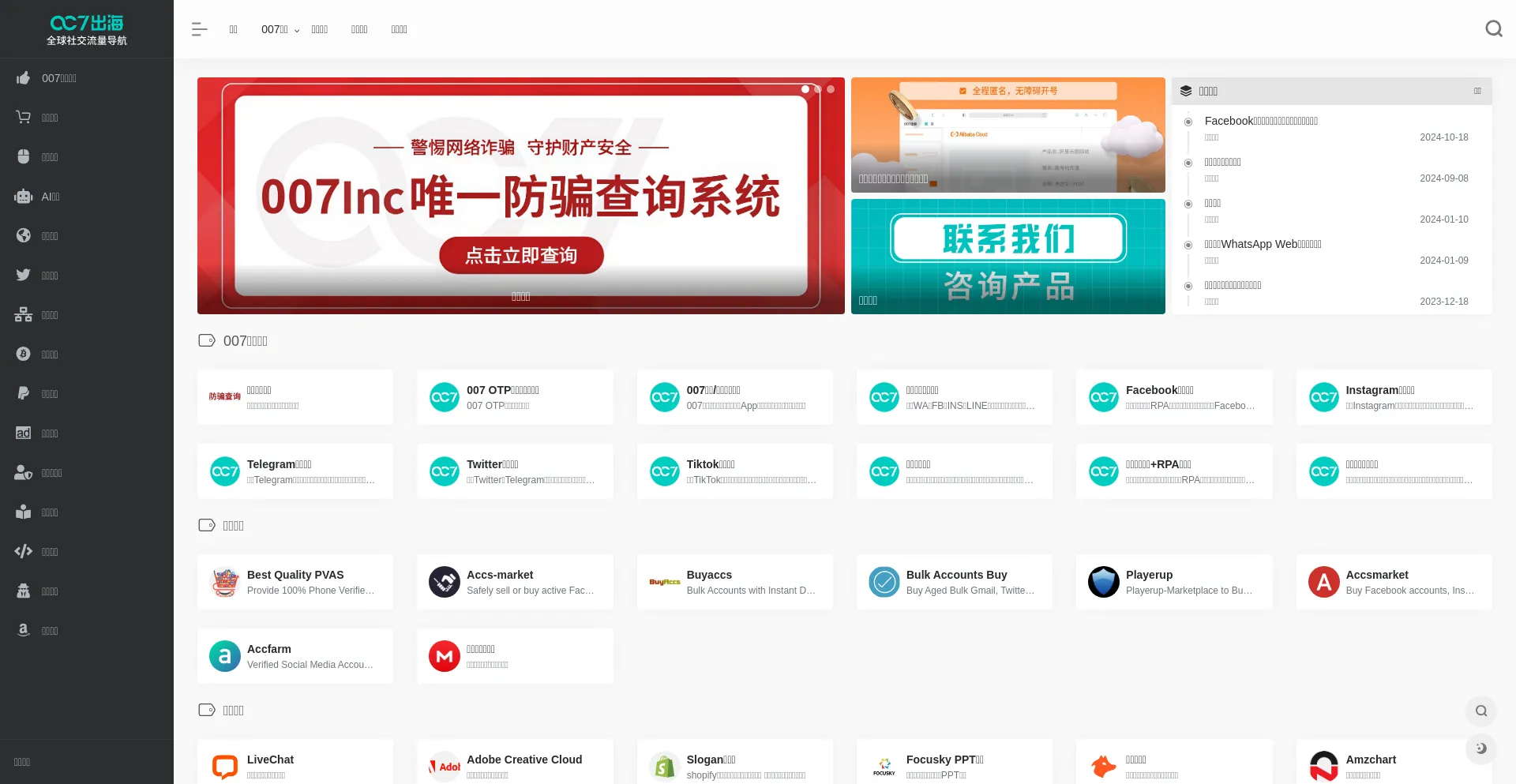Screen dimensions: 1516x784
Task: Click the red Accsmarket 'A' icon
Action: click(x=1323, y=582)
